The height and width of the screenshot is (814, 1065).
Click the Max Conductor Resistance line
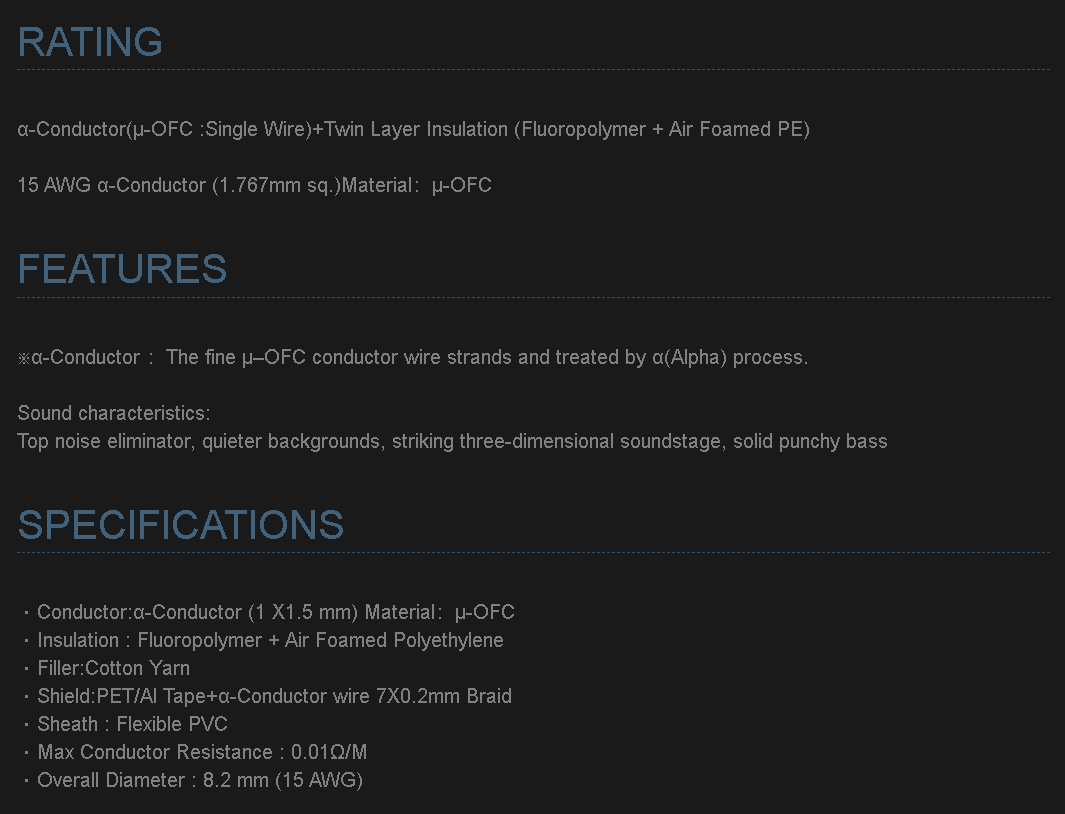click(x=202, y=752)
